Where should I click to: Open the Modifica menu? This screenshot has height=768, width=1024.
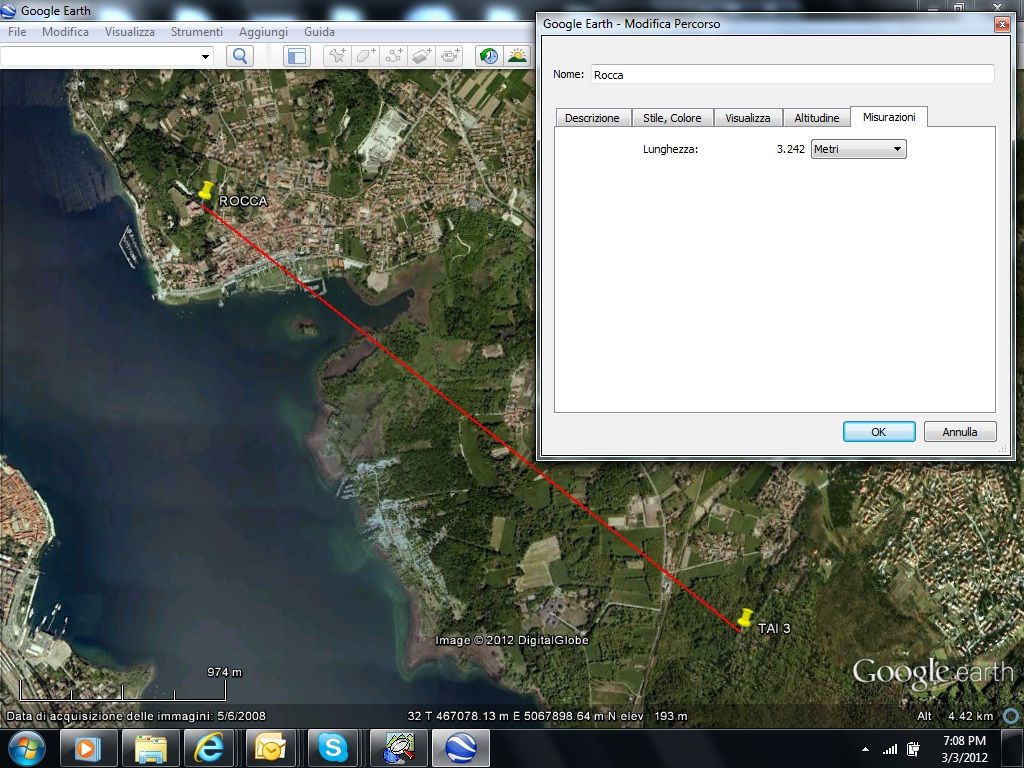point(65,31)
